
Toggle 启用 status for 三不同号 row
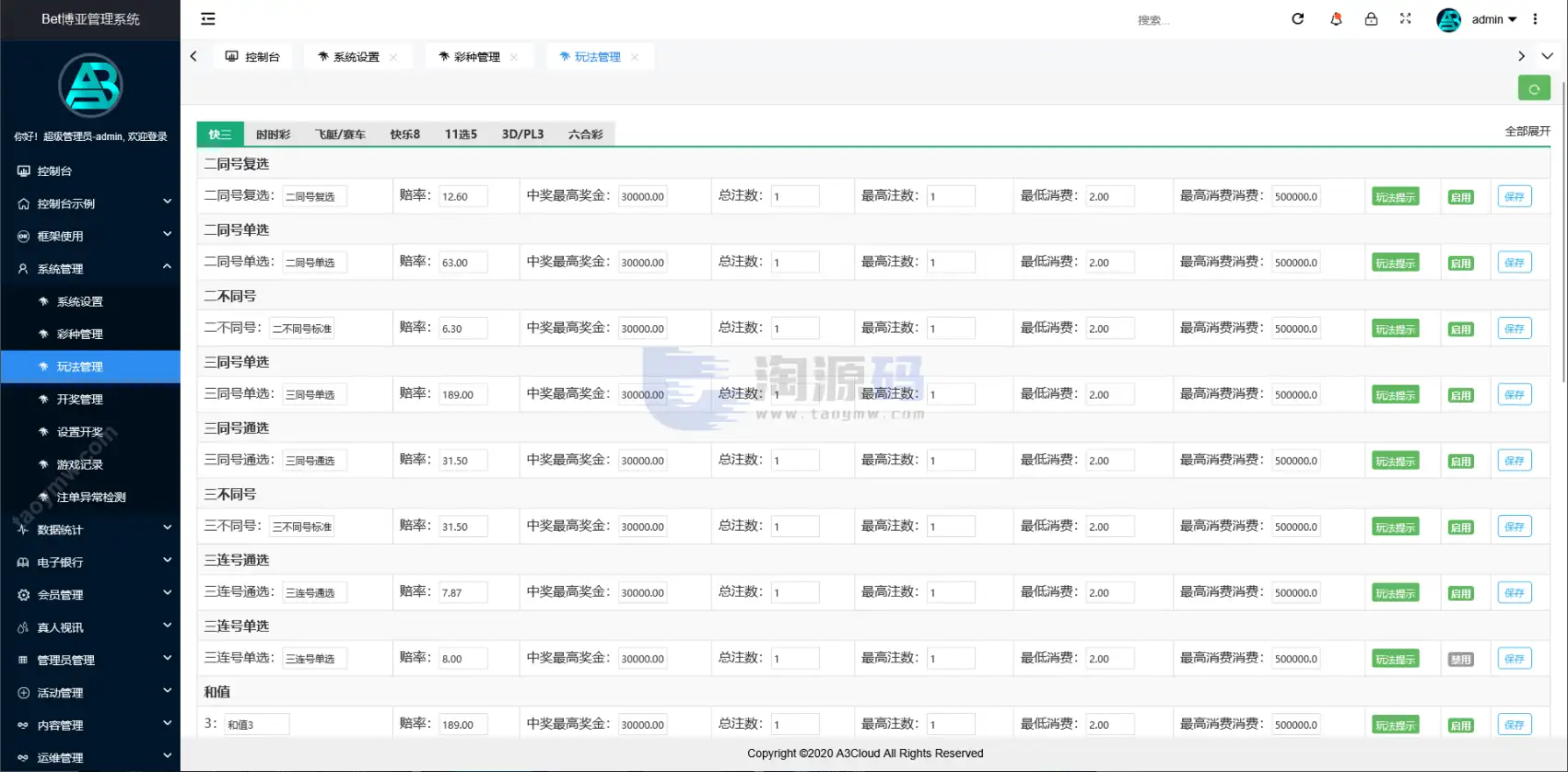pos(1460,528)
